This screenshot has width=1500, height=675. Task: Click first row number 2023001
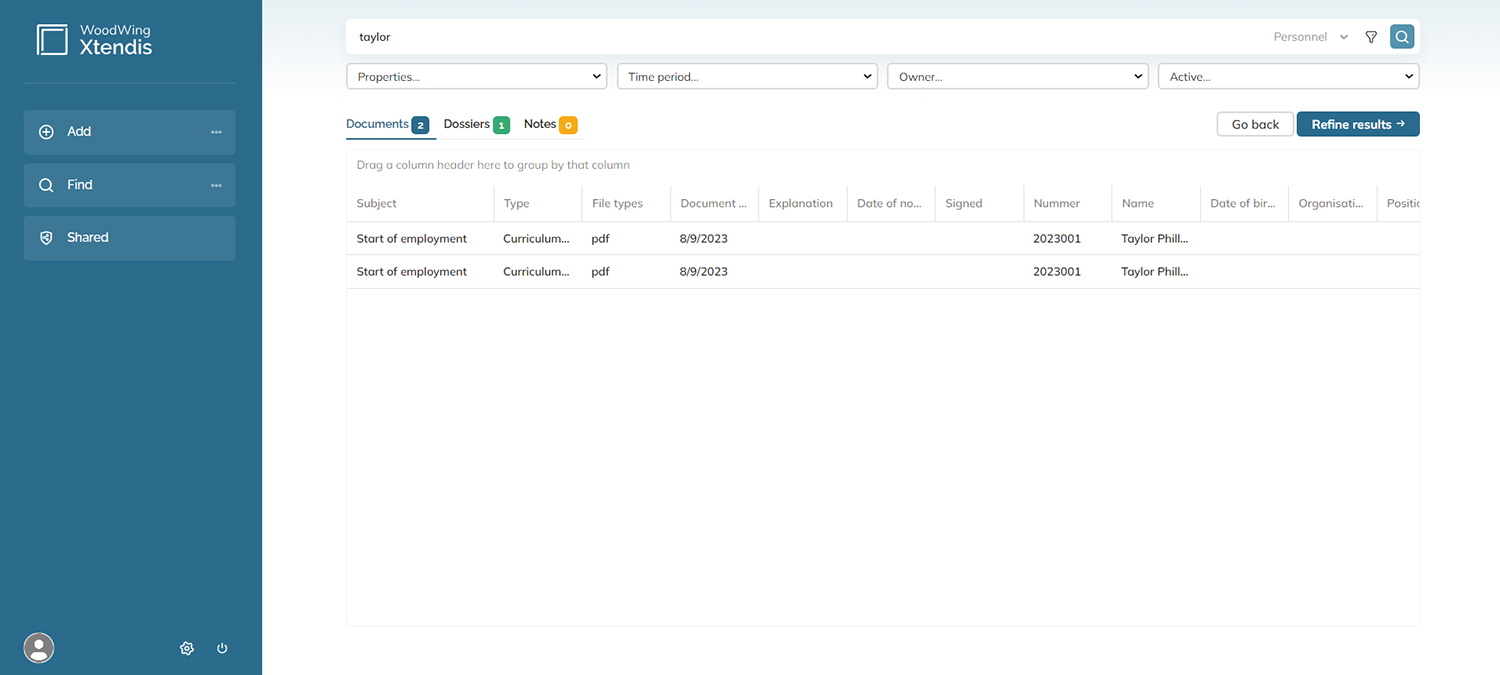coord(1057,239)
